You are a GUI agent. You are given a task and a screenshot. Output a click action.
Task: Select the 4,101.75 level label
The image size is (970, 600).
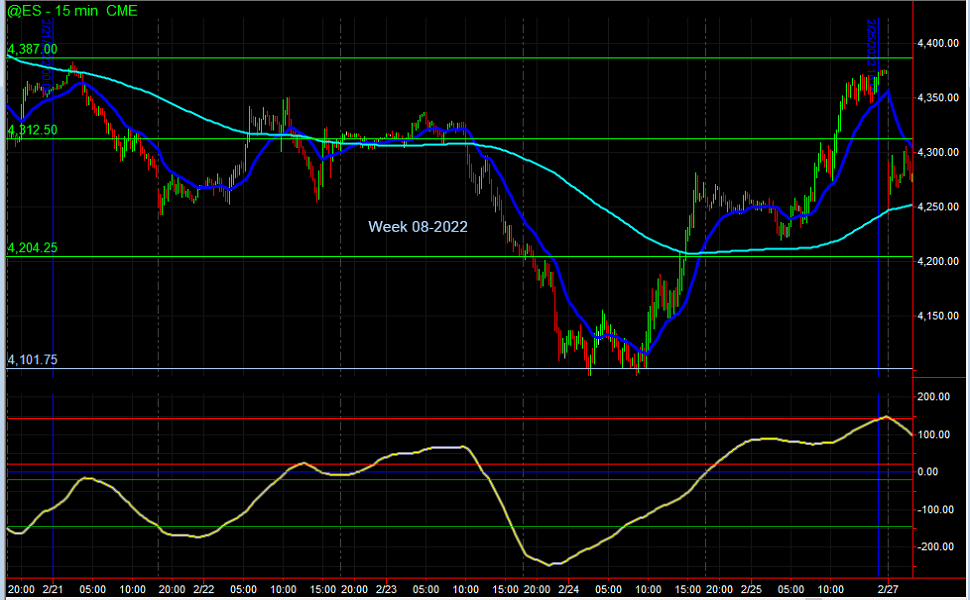tap(33, 360)
